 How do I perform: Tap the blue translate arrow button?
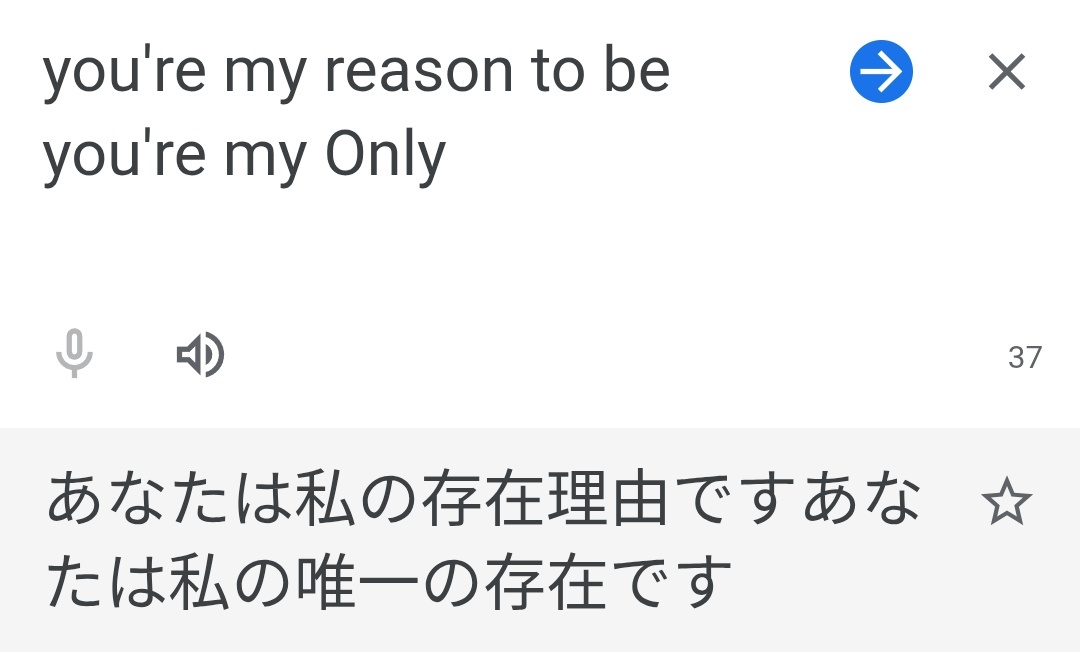pyautogui.click(x=881, y=72)
